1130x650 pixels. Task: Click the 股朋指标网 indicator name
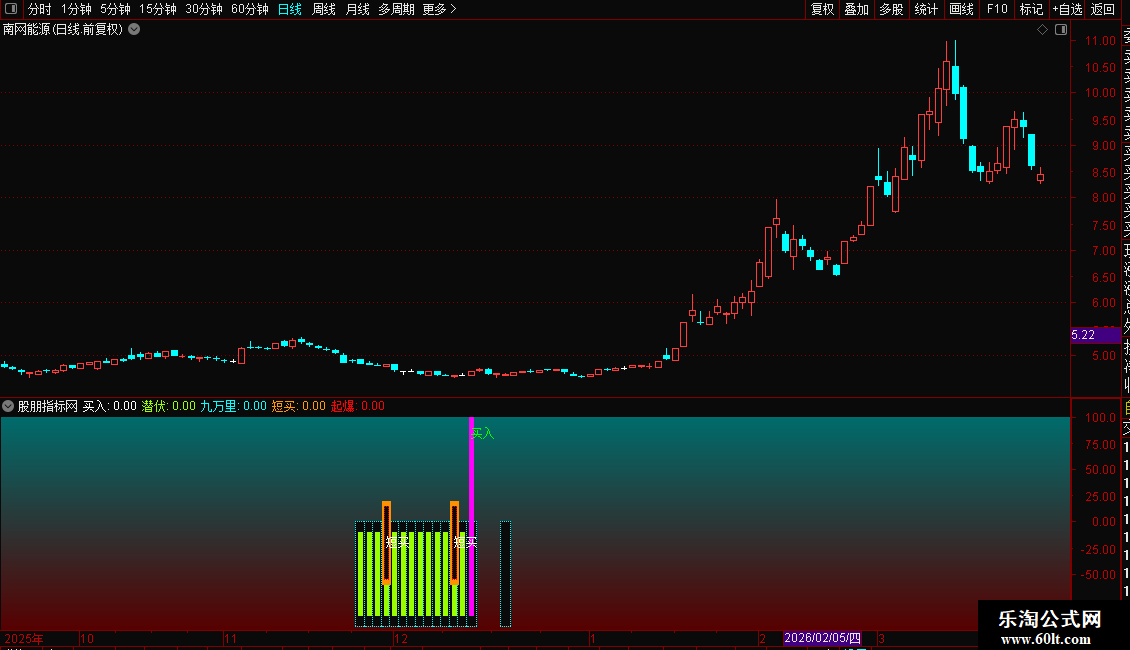coord(48,406)
